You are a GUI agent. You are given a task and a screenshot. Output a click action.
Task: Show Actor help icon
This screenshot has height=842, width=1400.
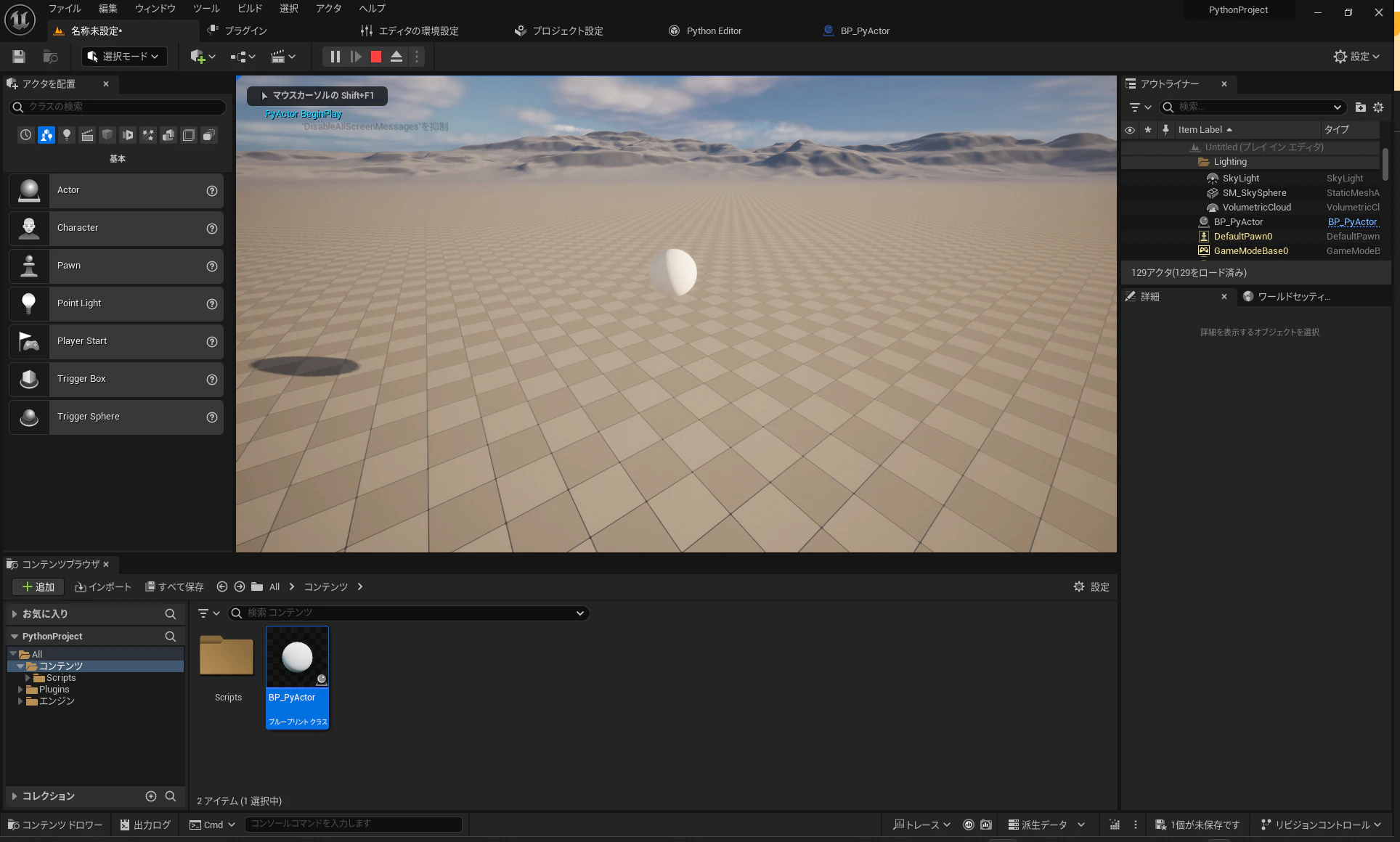(212, 191)
